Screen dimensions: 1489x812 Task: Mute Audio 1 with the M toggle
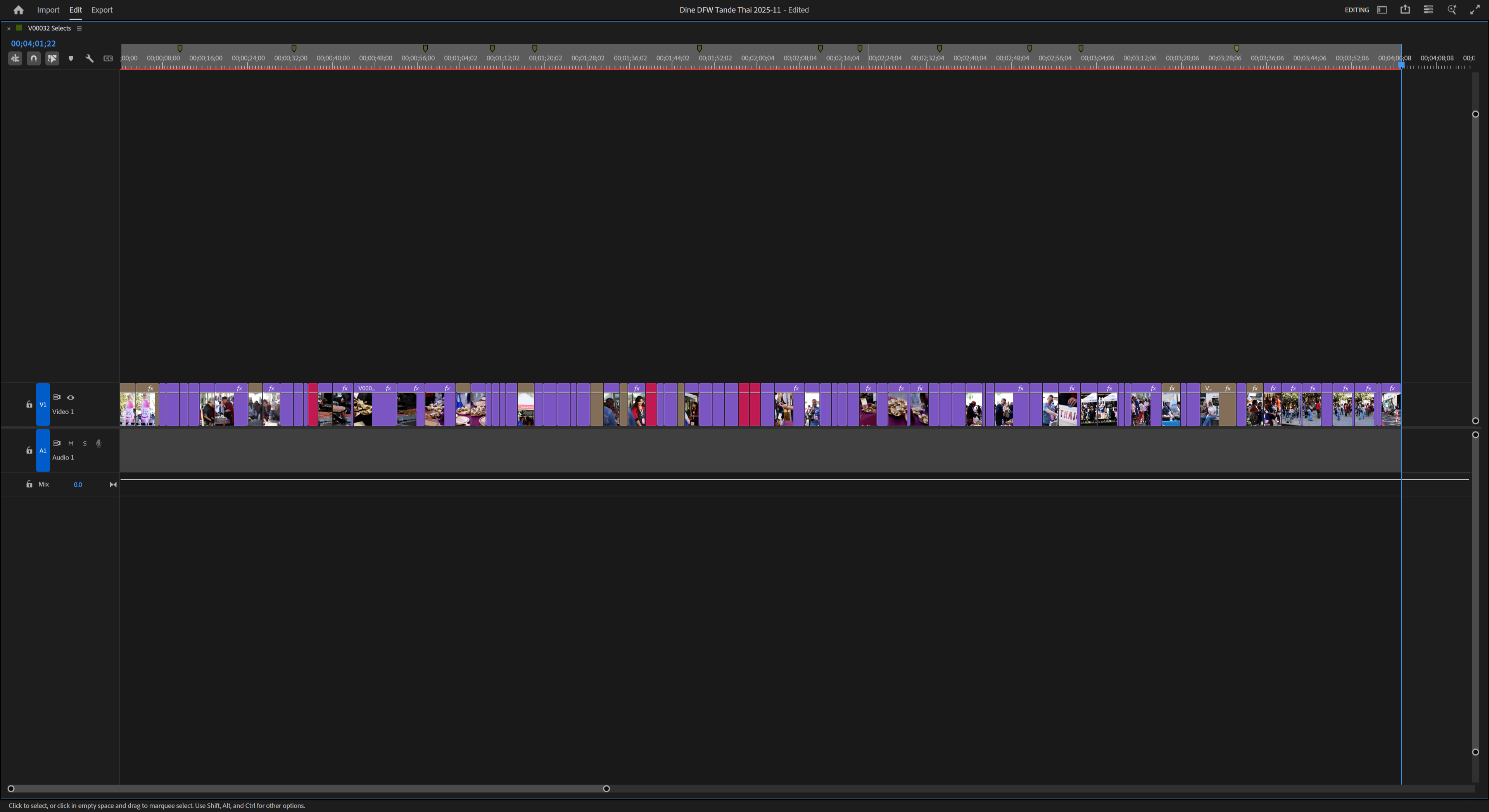coord(71,443)
